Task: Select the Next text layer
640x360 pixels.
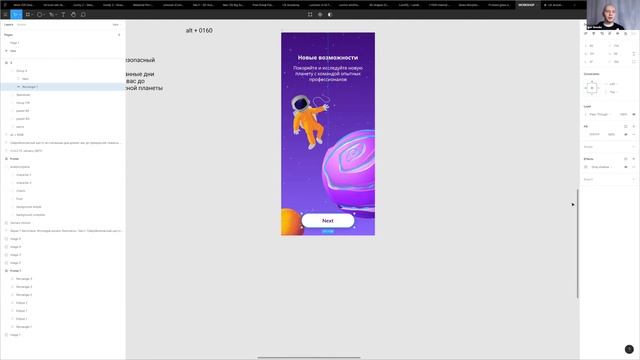Action: tap(63, 79)
